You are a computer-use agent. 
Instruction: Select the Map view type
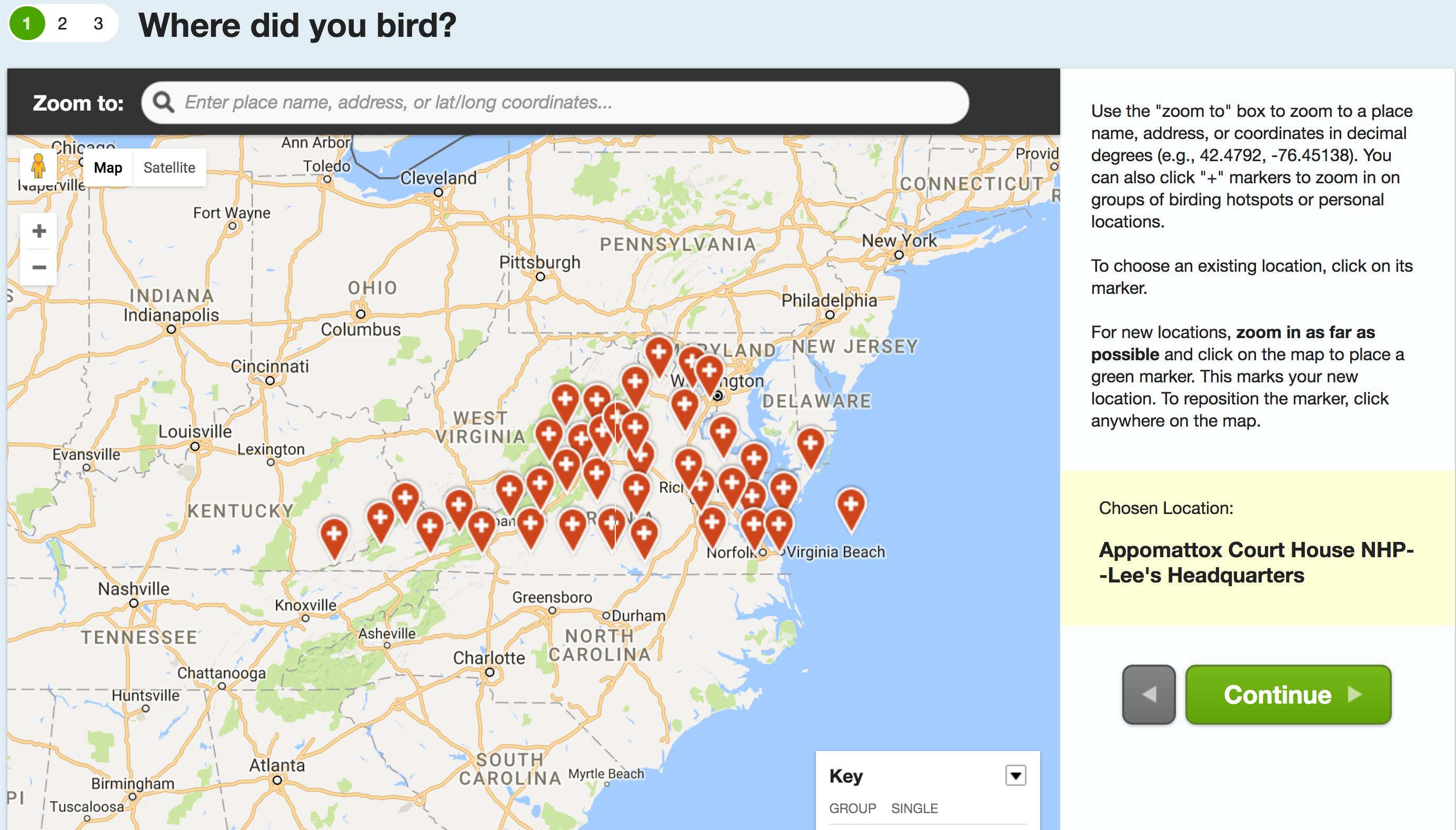click(x=108, y=167)
